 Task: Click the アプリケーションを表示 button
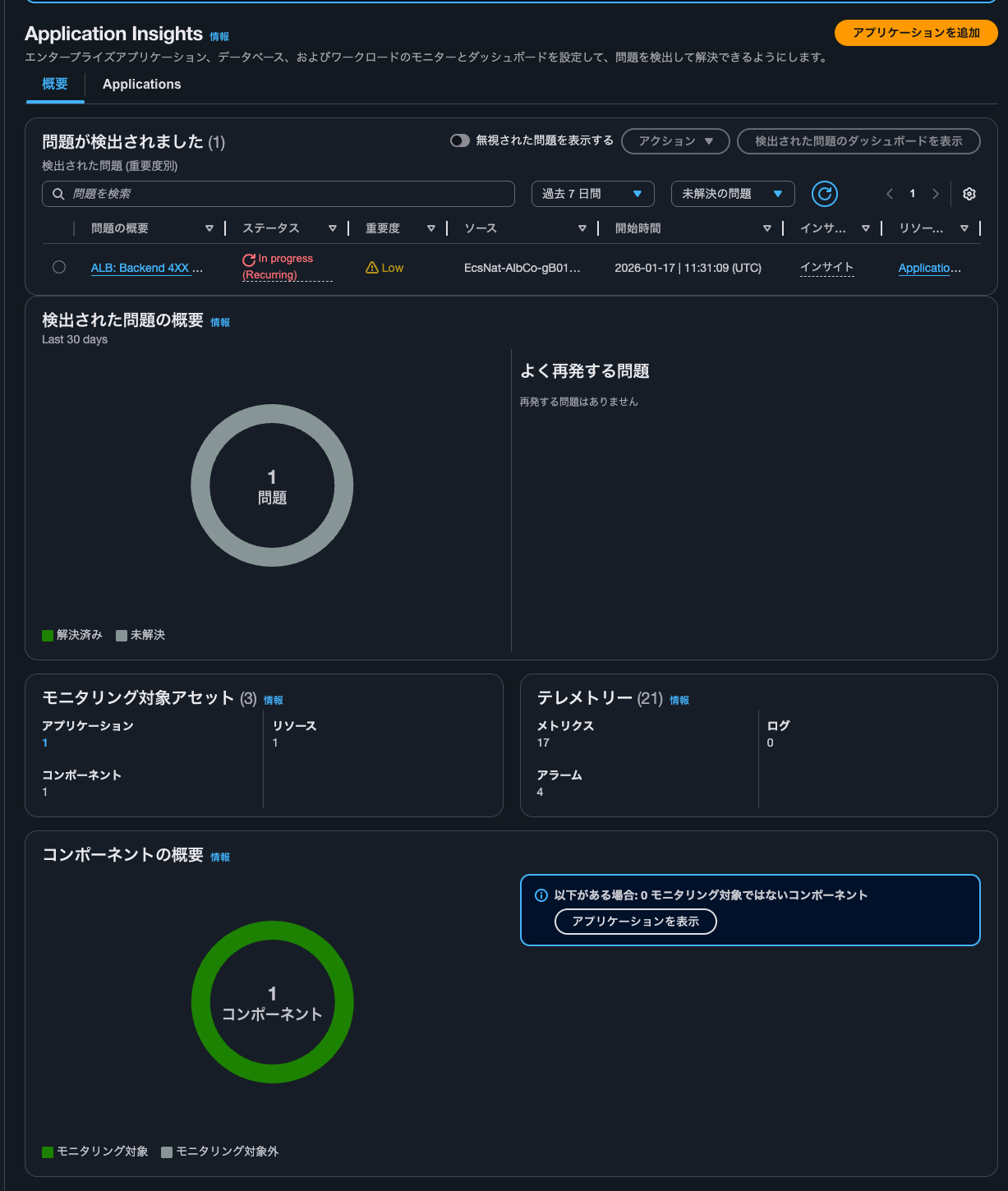coord(635,922)
